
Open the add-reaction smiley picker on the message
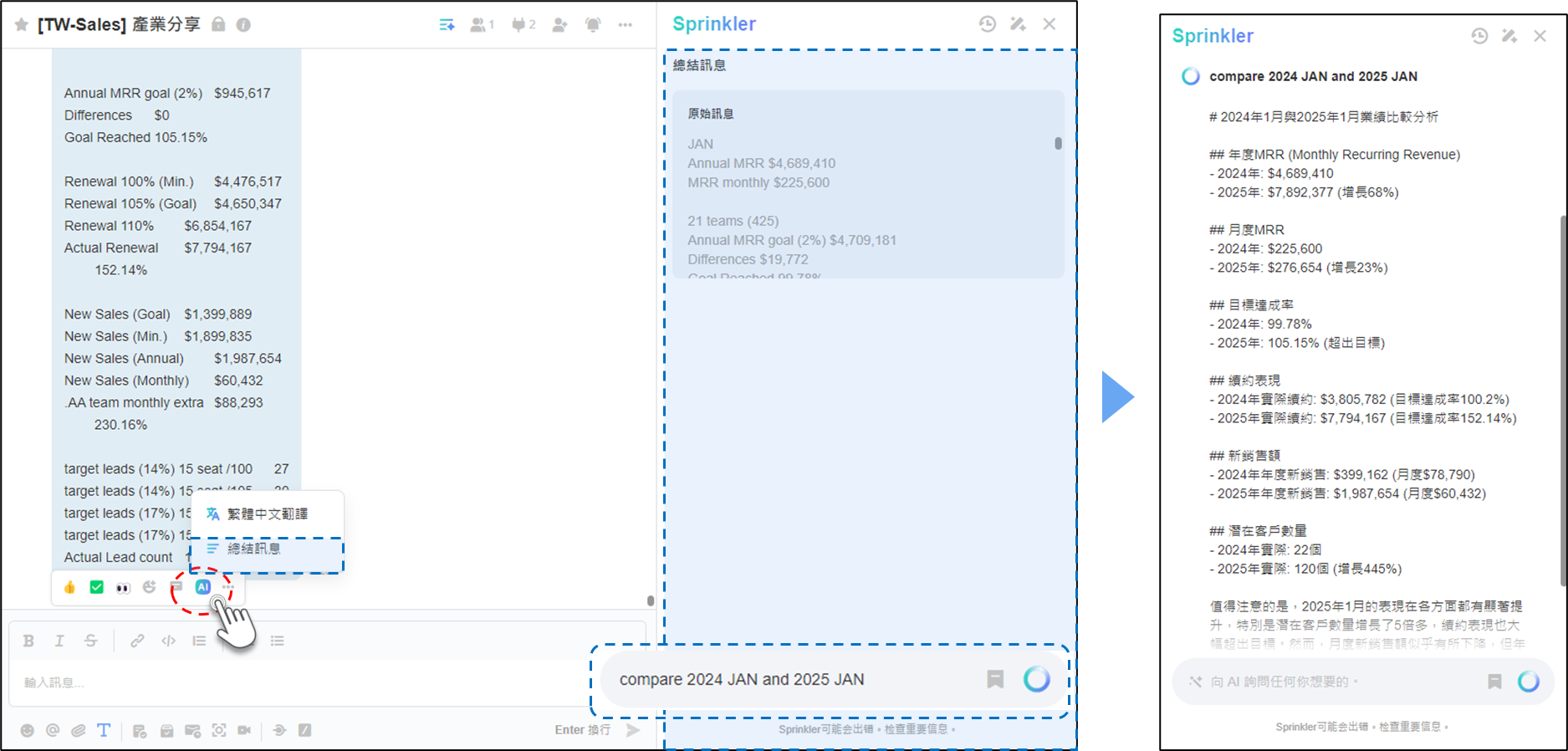[x=150, y=587]
